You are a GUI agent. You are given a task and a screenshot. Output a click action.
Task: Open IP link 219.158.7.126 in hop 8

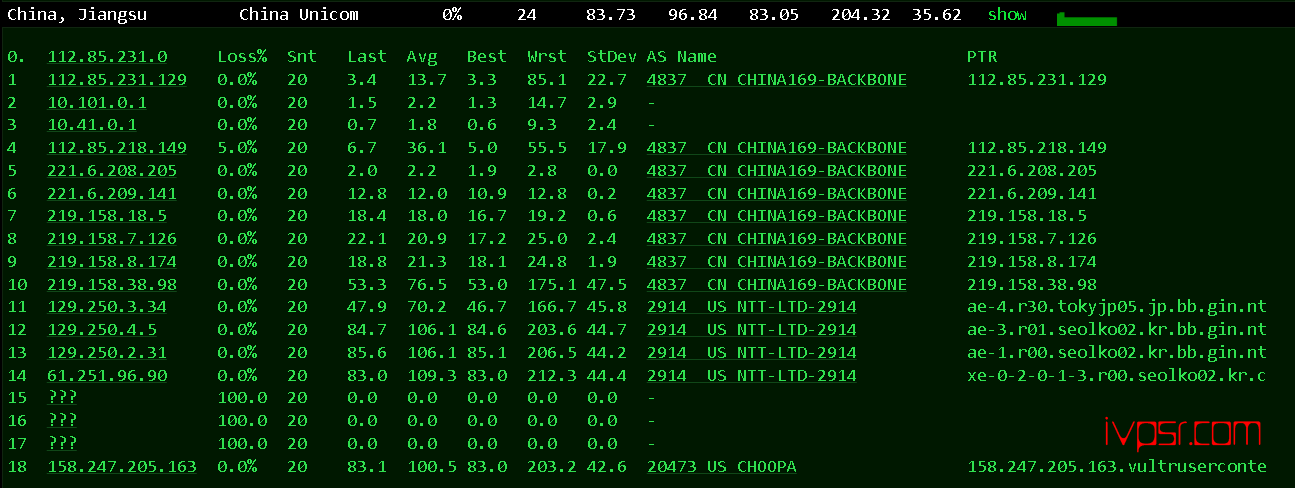pyautogui.click(x=112, y=239)
